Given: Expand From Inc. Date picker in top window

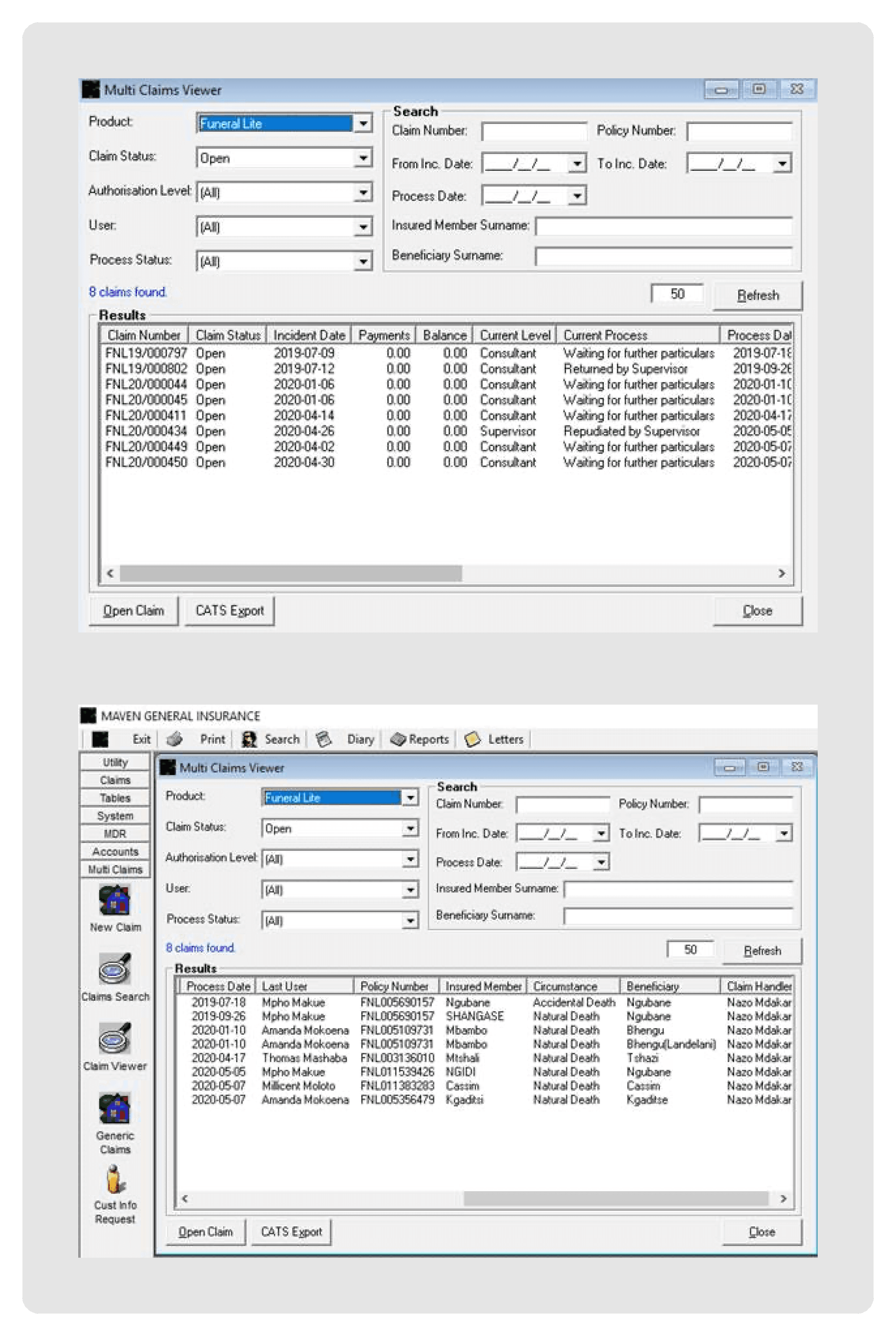Looking at the screenshot, I should 577,164.
